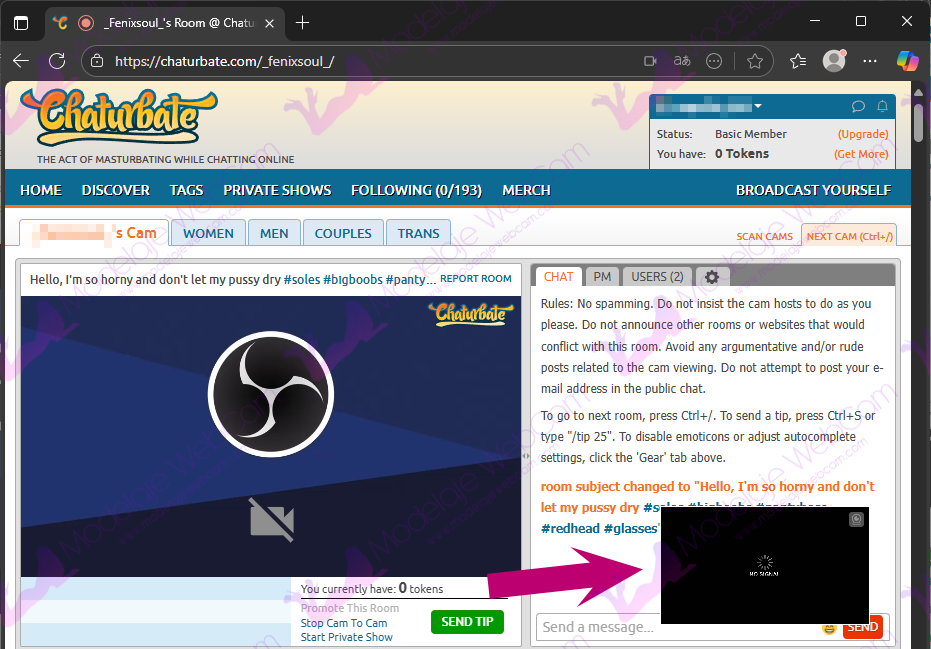
Task: Close the _Fenixsoul_'s Room tab
Action: (x=269, y=23)
